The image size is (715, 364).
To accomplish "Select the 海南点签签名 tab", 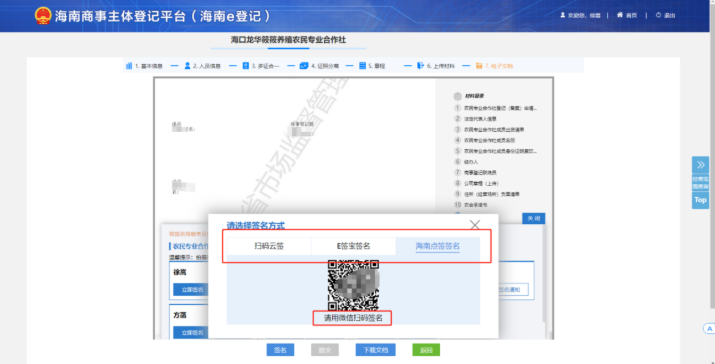I will click(438, 246).
